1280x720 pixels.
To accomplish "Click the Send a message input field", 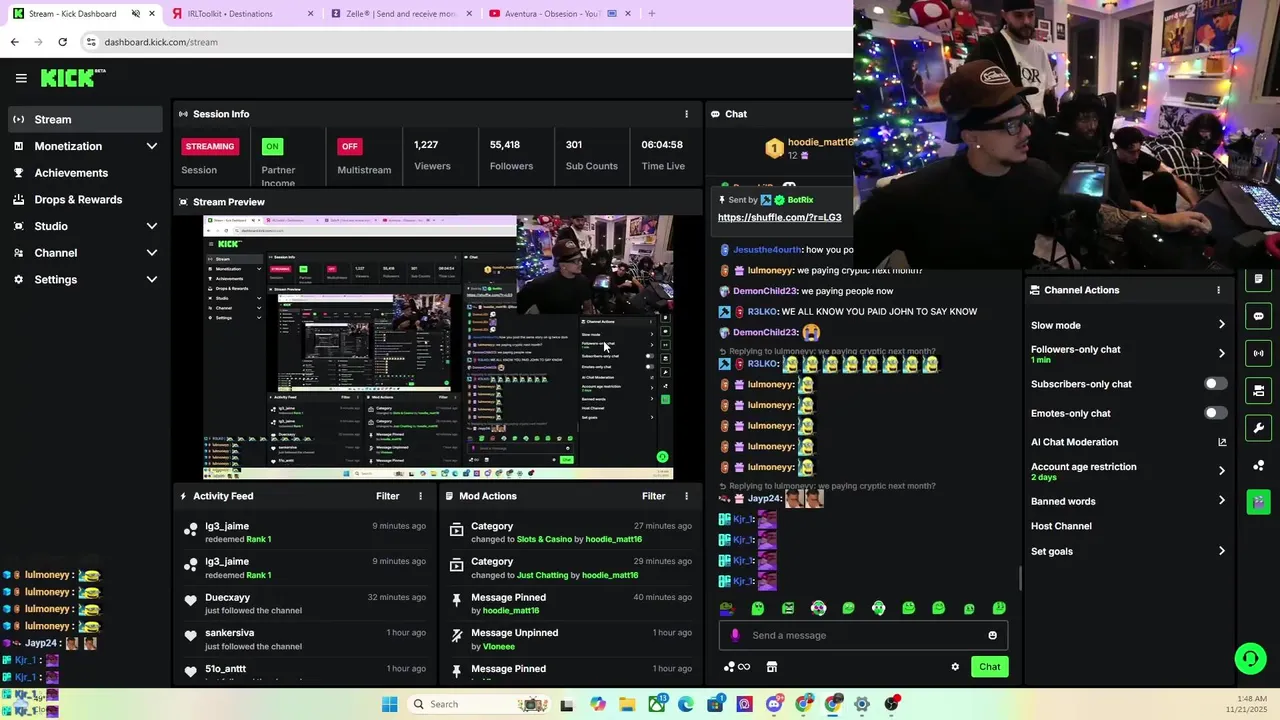I will point(863,635).
